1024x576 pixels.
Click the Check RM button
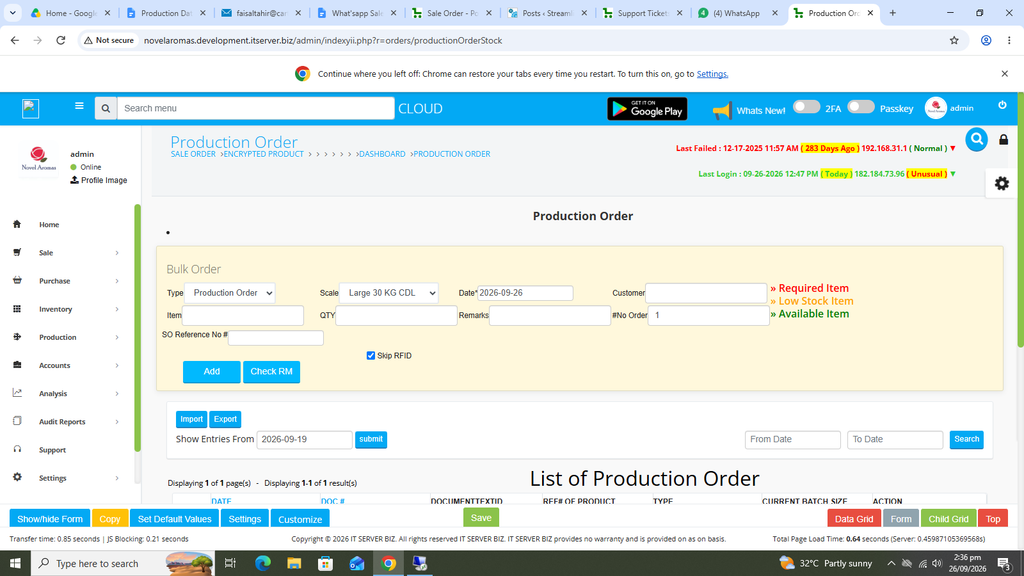point(271,372)
